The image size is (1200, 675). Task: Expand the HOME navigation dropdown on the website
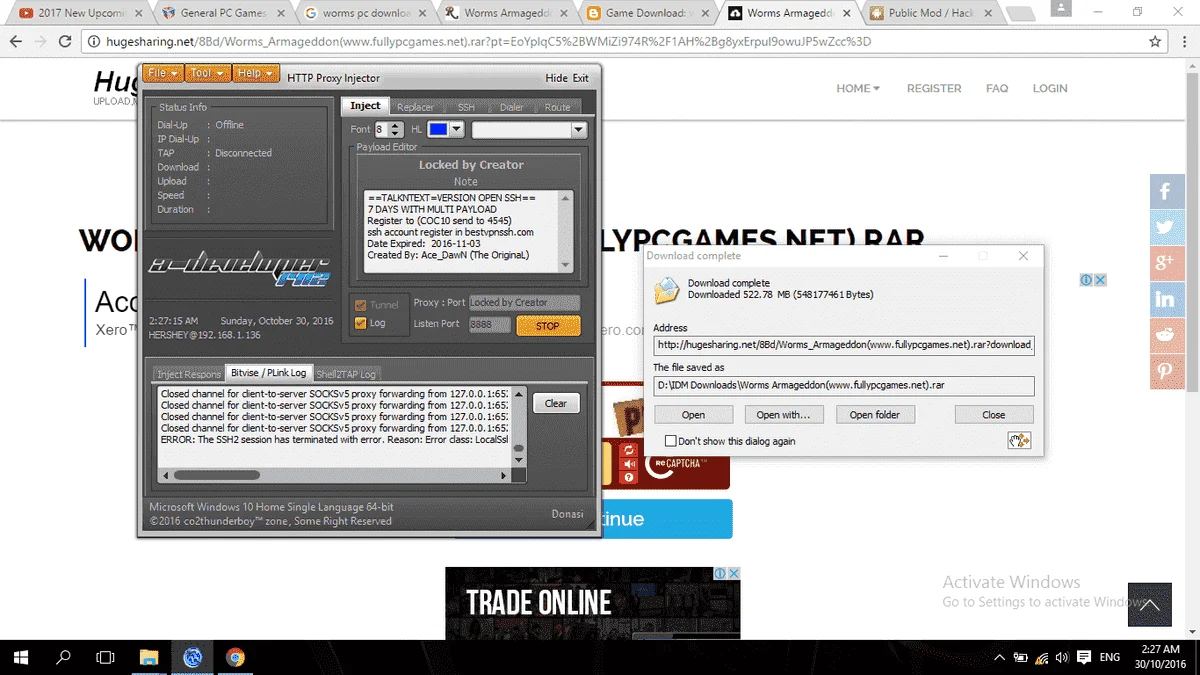coord(858,88)
